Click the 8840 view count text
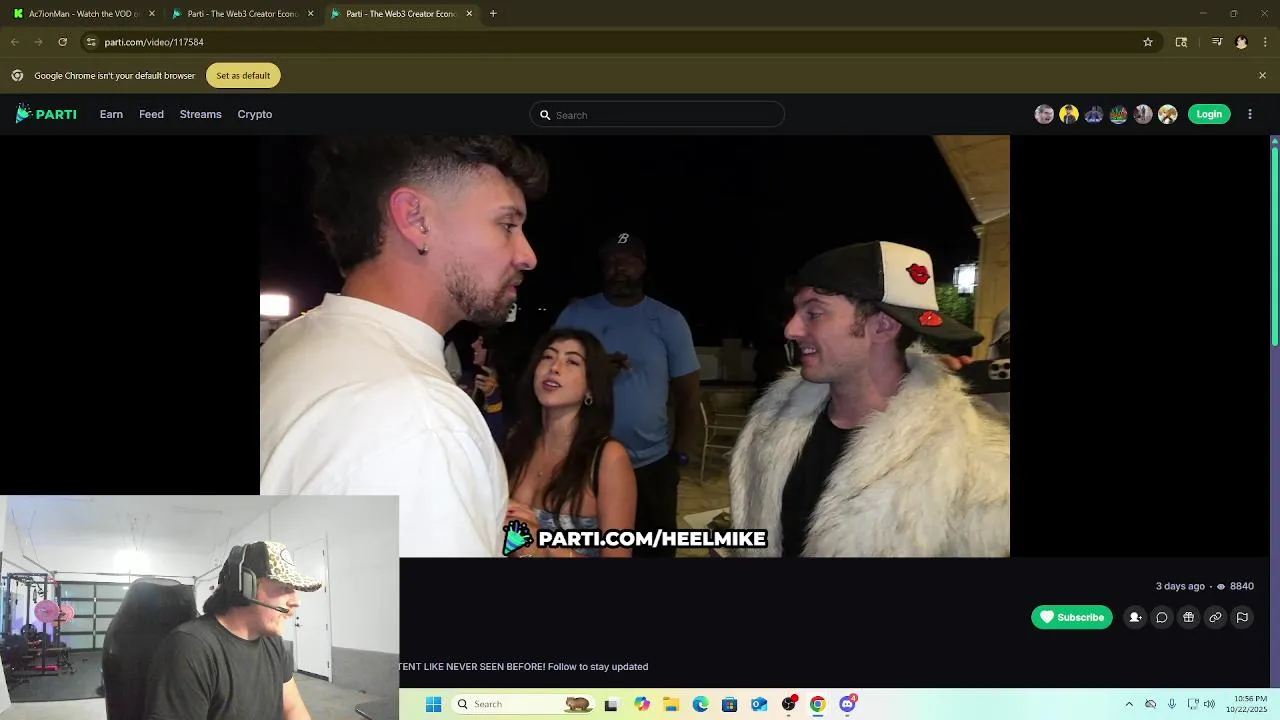The width and height of the screenshot is (1280, 720). point(1241,586)
